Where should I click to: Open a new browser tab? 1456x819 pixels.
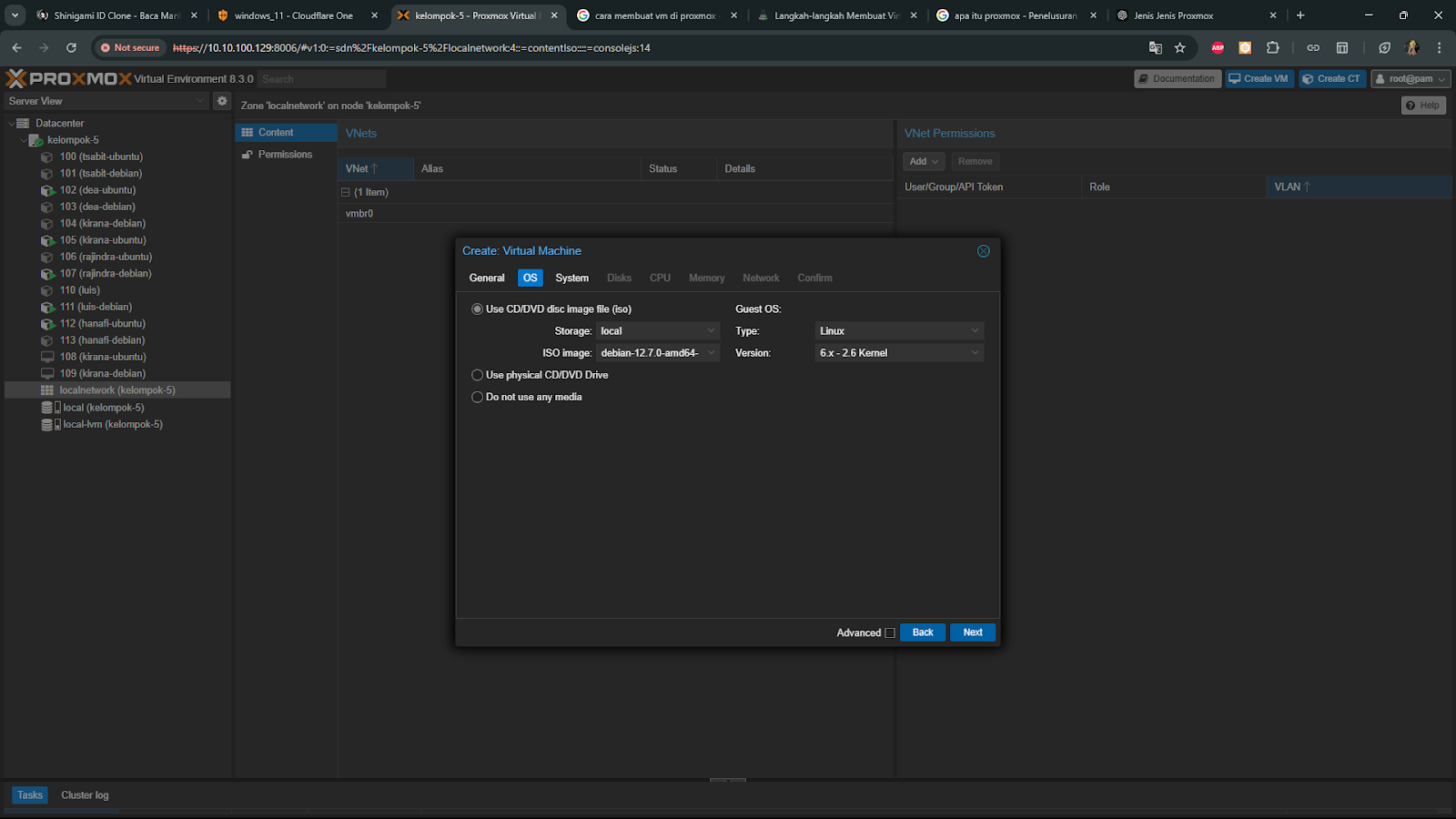[x=1300, y=15]
